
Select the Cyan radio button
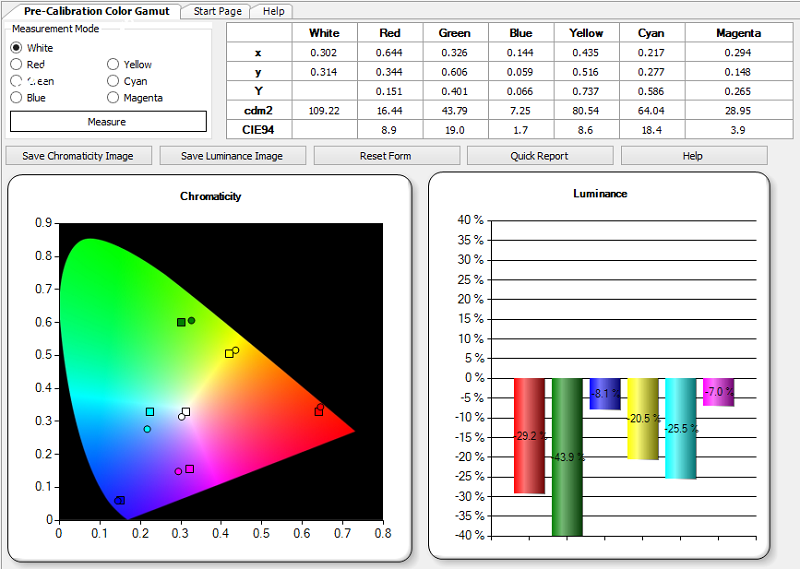(x=113, y=81)
